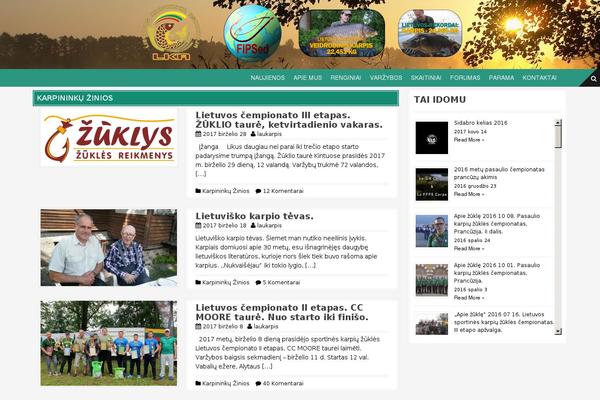Viewport: 600px width, 400px height.
Task: Click the search magnifier icon
Action: [x=593, y=79]
